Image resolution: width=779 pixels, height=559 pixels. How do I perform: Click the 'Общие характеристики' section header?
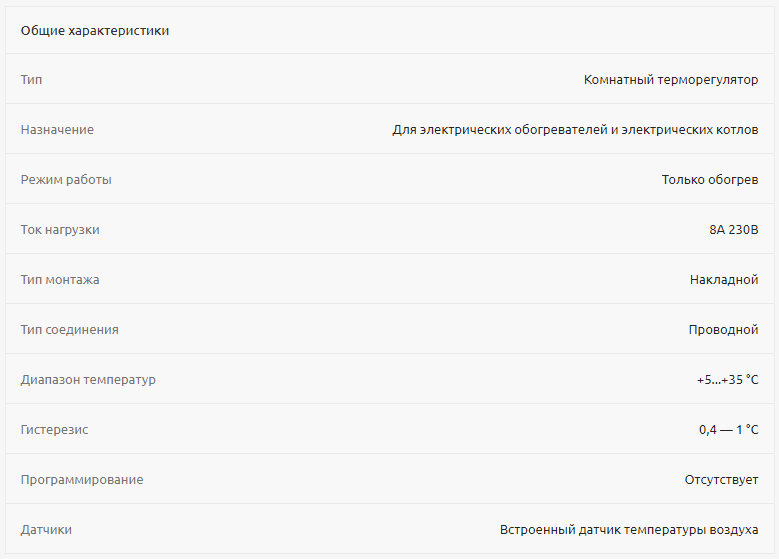click(x=95, y=31)
